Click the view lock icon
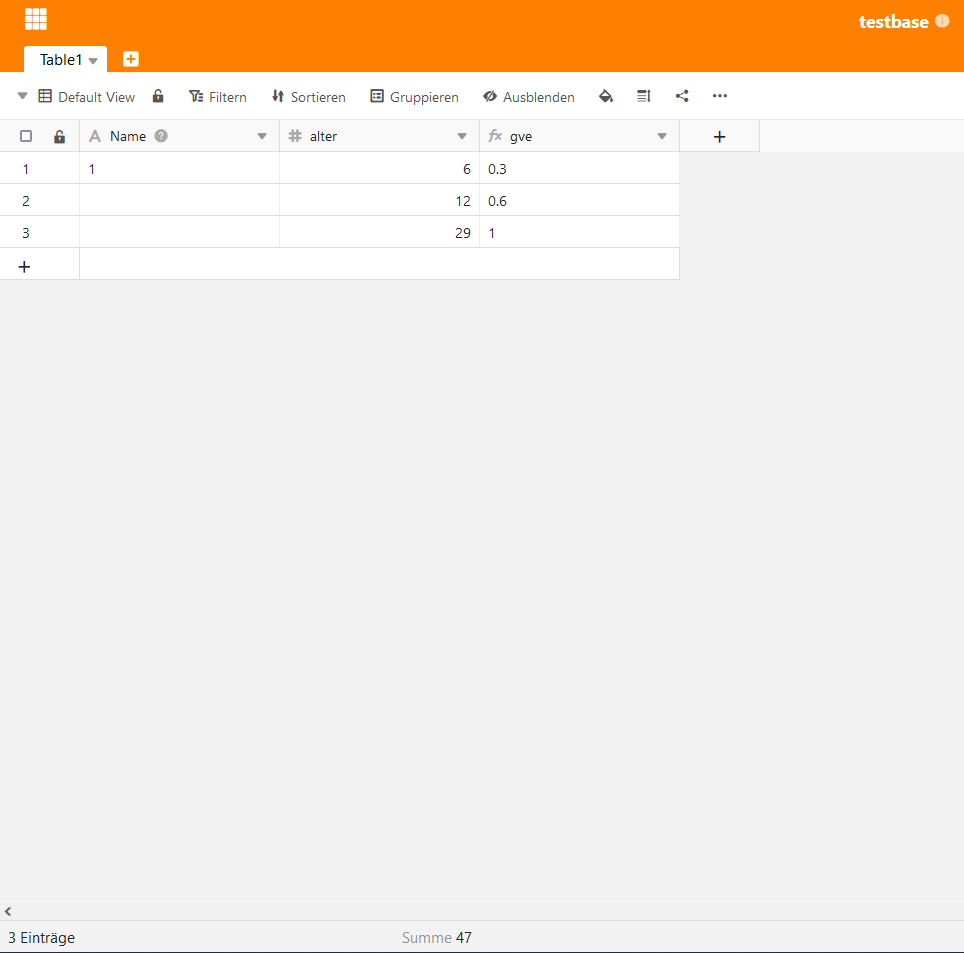 pos(158,97)
